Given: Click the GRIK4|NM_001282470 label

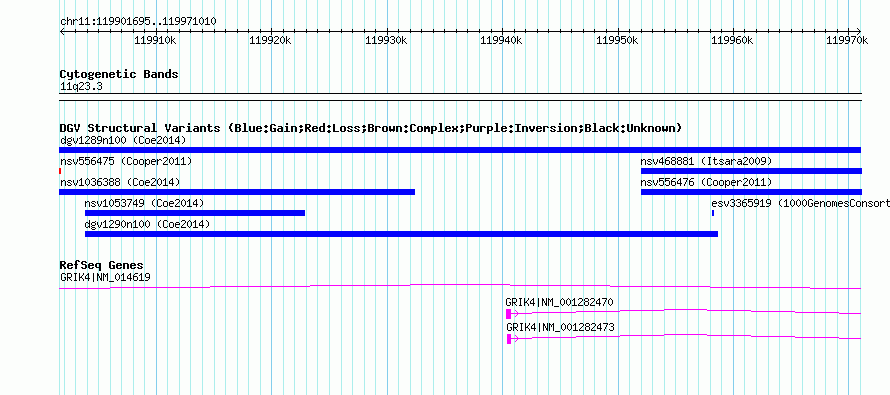Looking at the screenshot, I should pyautogui.click(x=560, y=302).
